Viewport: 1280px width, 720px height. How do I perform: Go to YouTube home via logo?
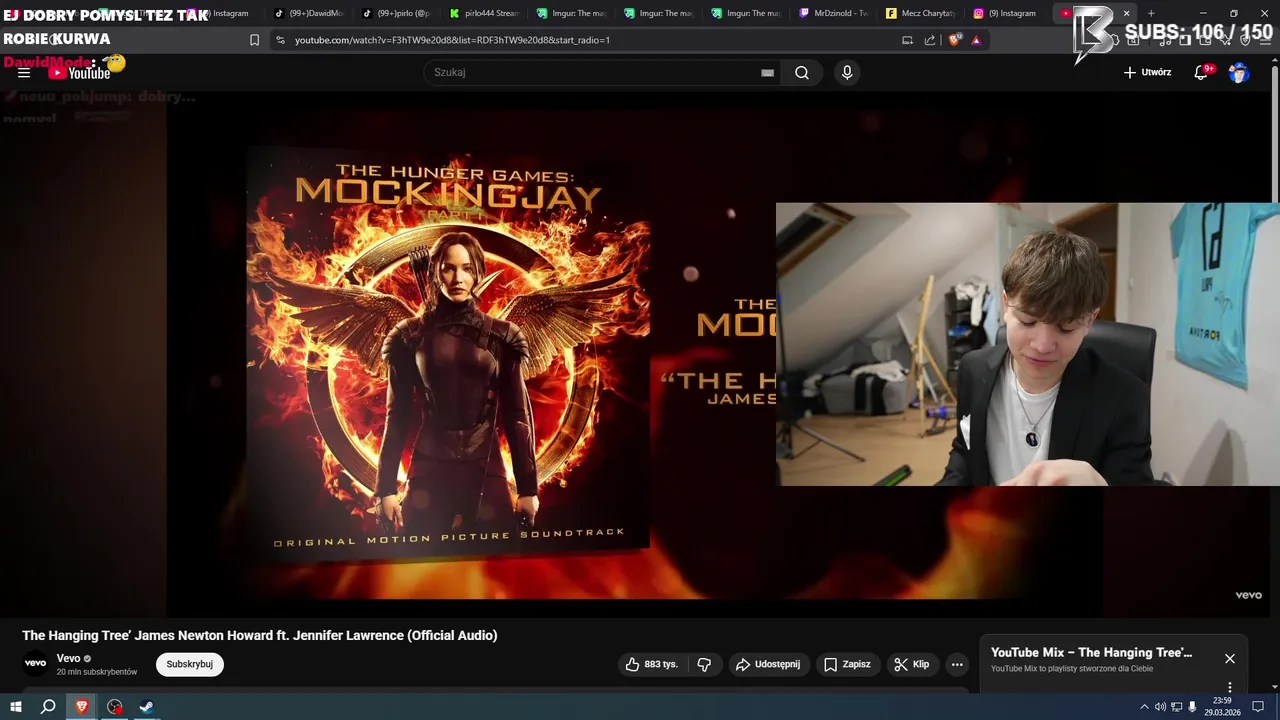(79, 72)
